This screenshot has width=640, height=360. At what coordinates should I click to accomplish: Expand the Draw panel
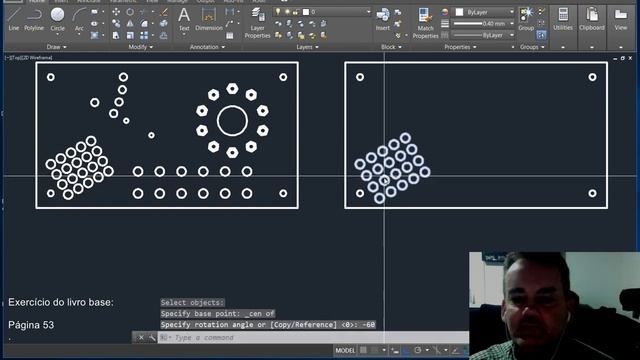point(56,47)
